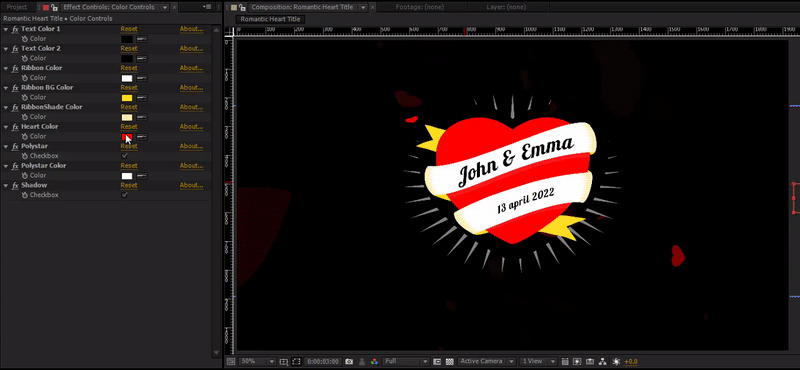Collapse the Shadow effect

tap(6, 185)
